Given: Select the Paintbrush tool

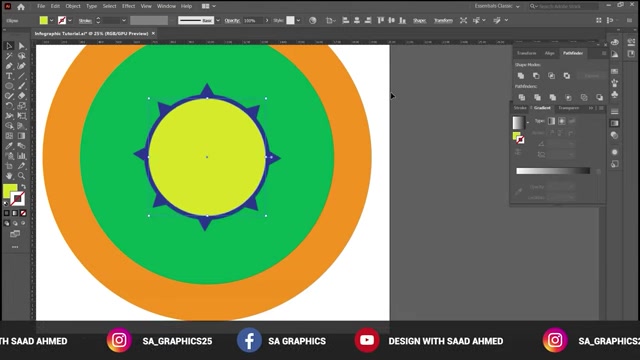Looking at the screenshot, I should coord(21,86).
